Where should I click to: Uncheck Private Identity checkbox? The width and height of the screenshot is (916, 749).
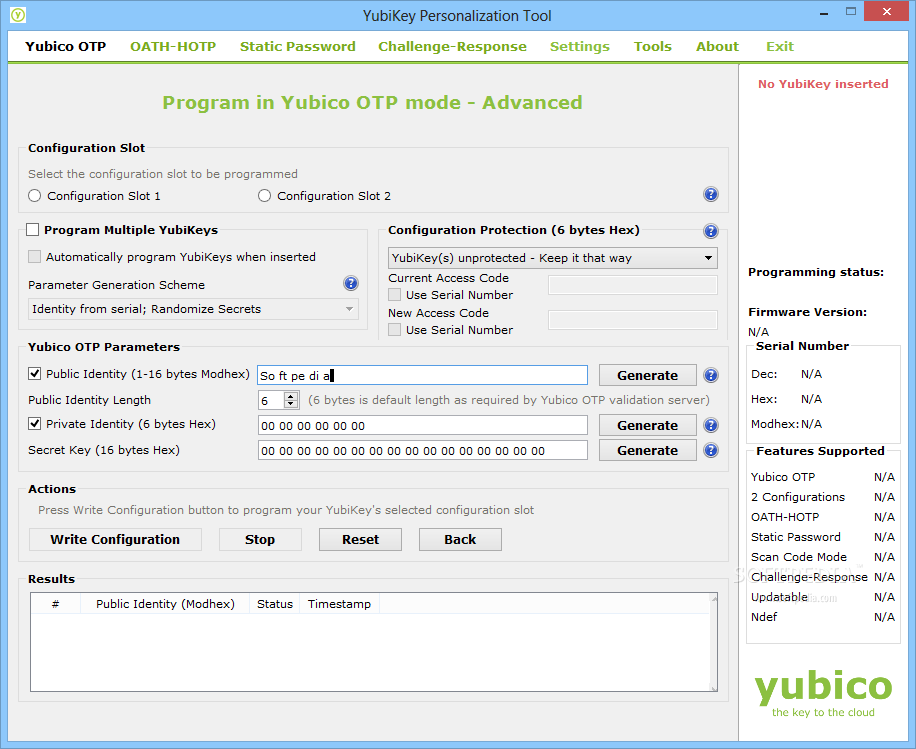click(x=34, y=424)
